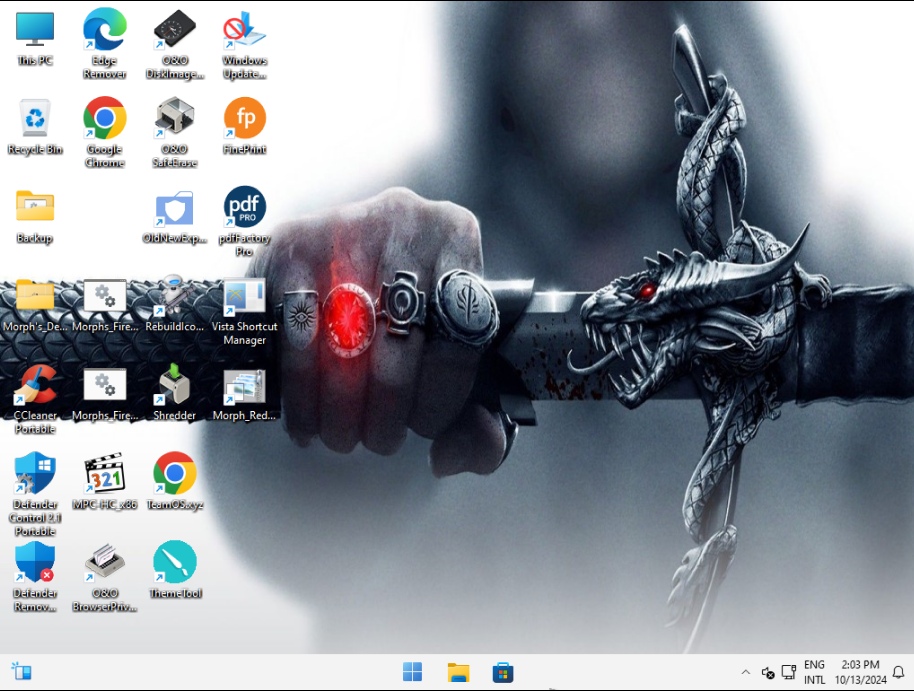Click the network tray icon

[x=789, y=672]
